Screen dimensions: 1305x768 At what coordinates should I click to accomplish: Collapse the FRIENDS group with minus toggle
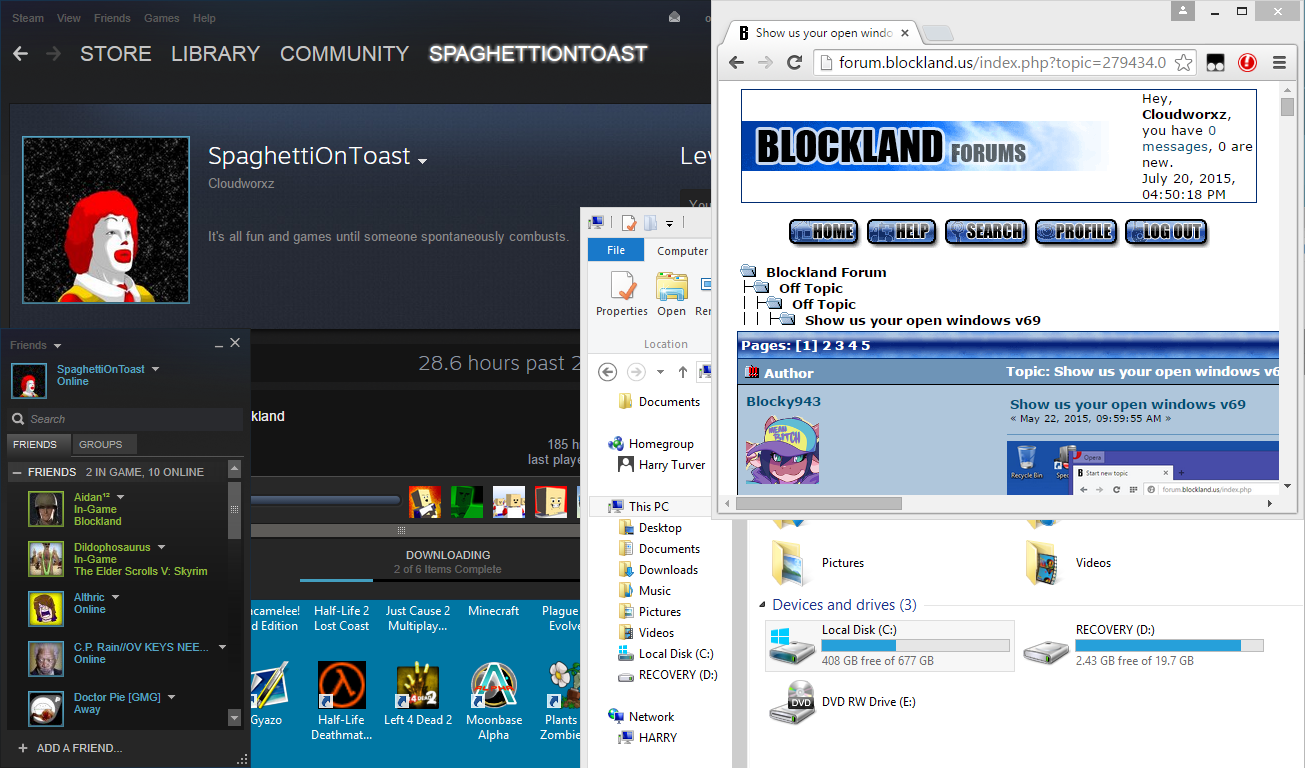(16, 472)
